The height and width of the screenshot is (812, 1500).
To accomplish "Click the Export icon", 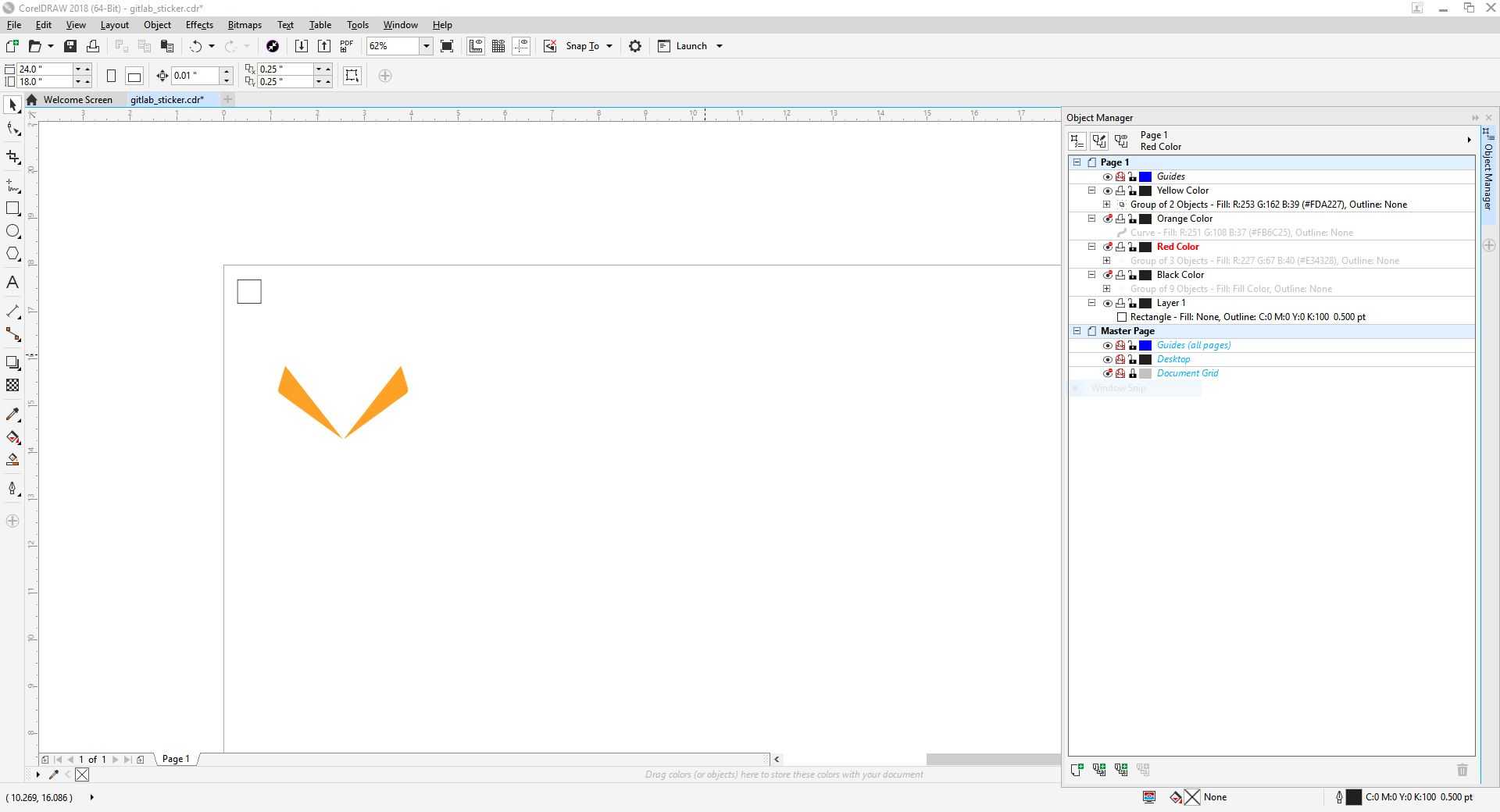I will pos(324,46).
